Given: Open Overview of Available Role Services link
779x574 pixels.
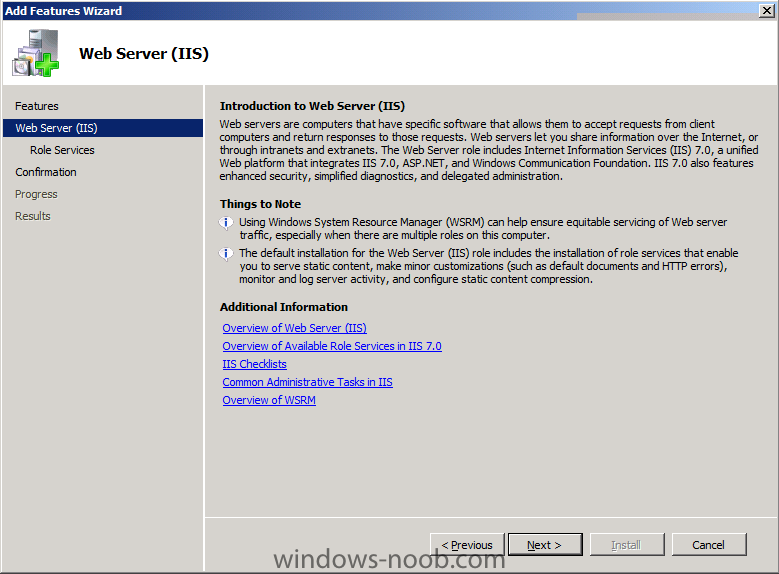Looking at the screenshot, I should click(332, 346).
